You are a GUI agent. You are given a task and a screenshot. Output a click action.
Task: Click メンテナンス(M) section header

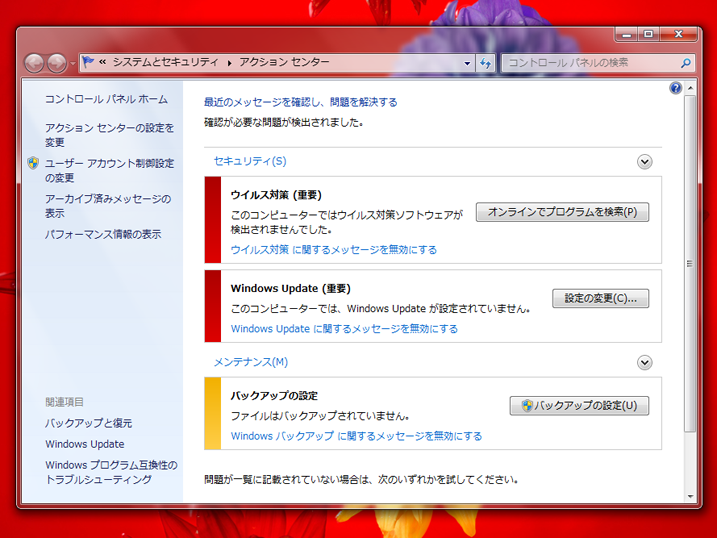point(251,362)
